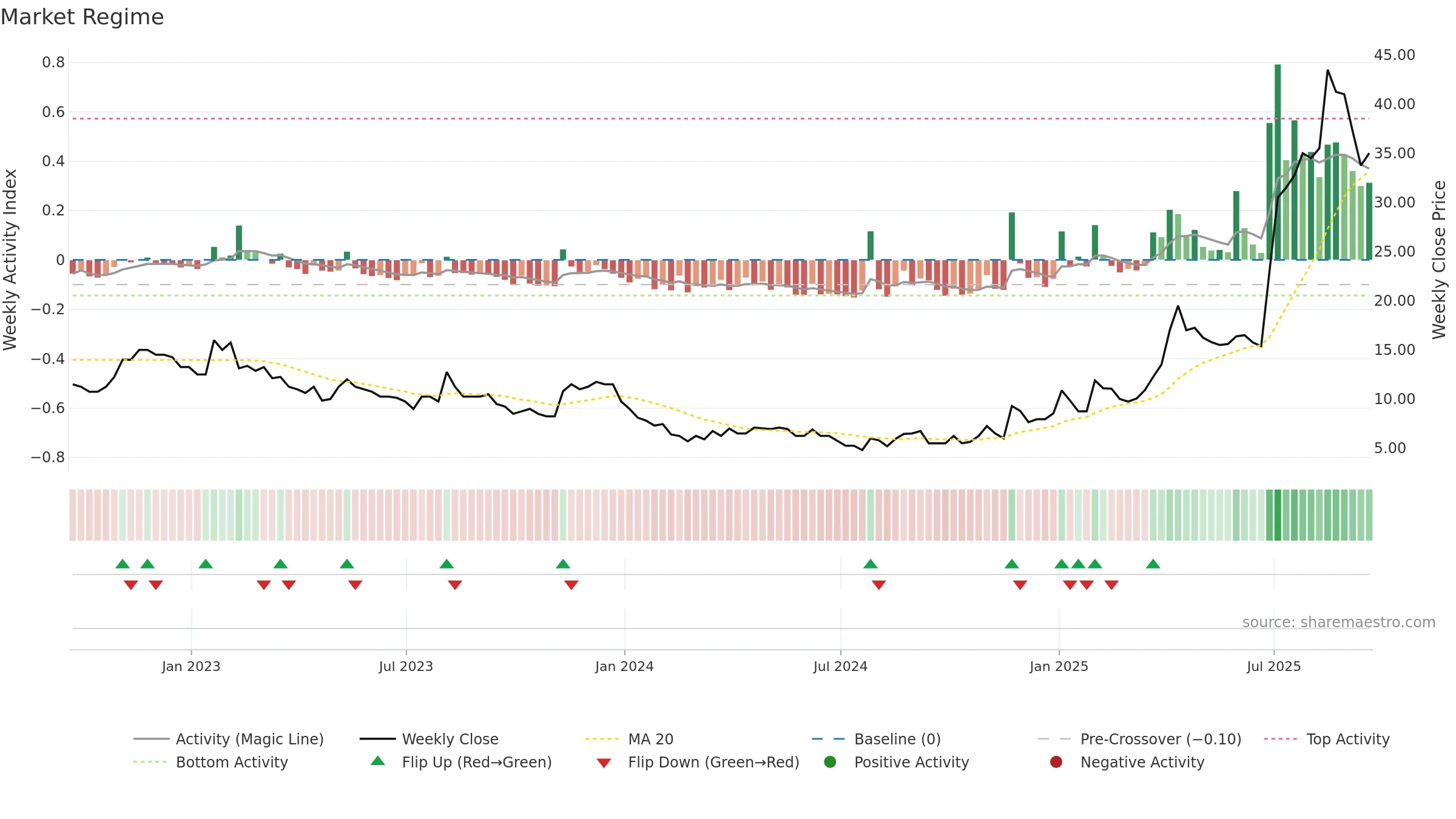Click the Jan 2025 axis label
The height and width of the screenshot is (819, 1456).
point(1059,667)
